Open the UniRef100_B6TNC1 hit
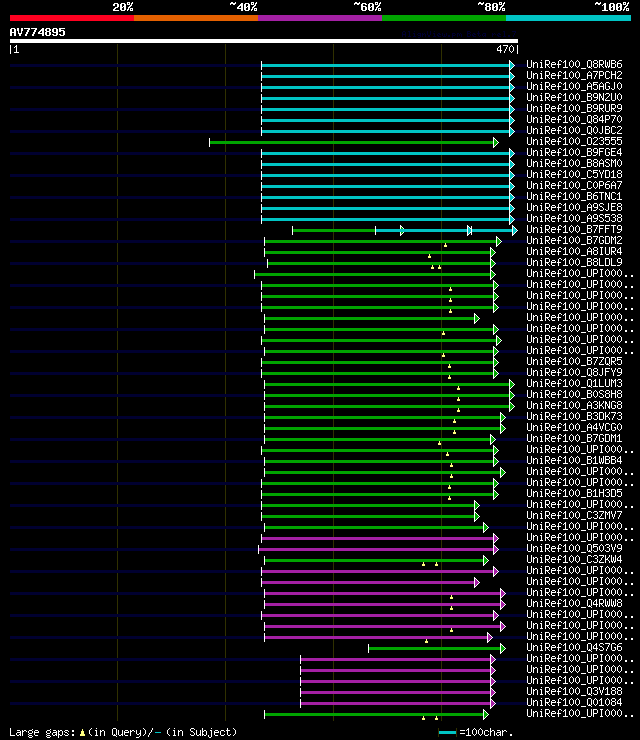The width and height of the screenshot is (640, 740). pyautogui.click(x=574, y=196)
